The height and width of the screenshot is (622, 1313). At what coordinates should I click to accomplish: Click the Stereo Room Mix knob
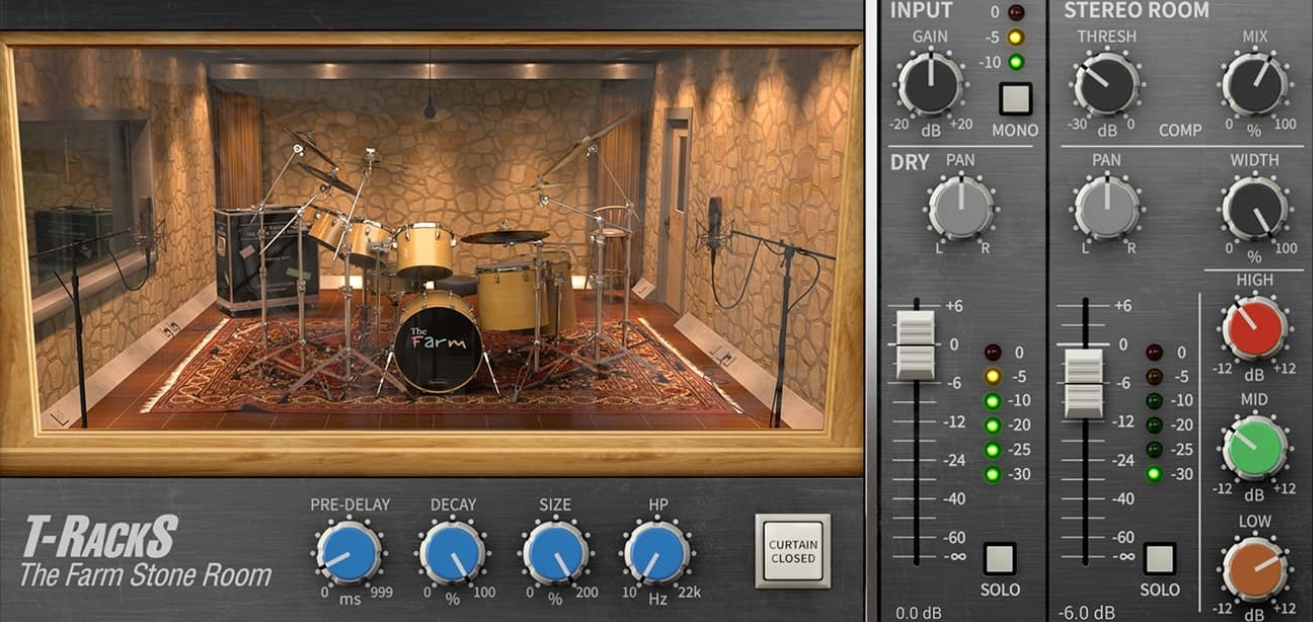1254,85
